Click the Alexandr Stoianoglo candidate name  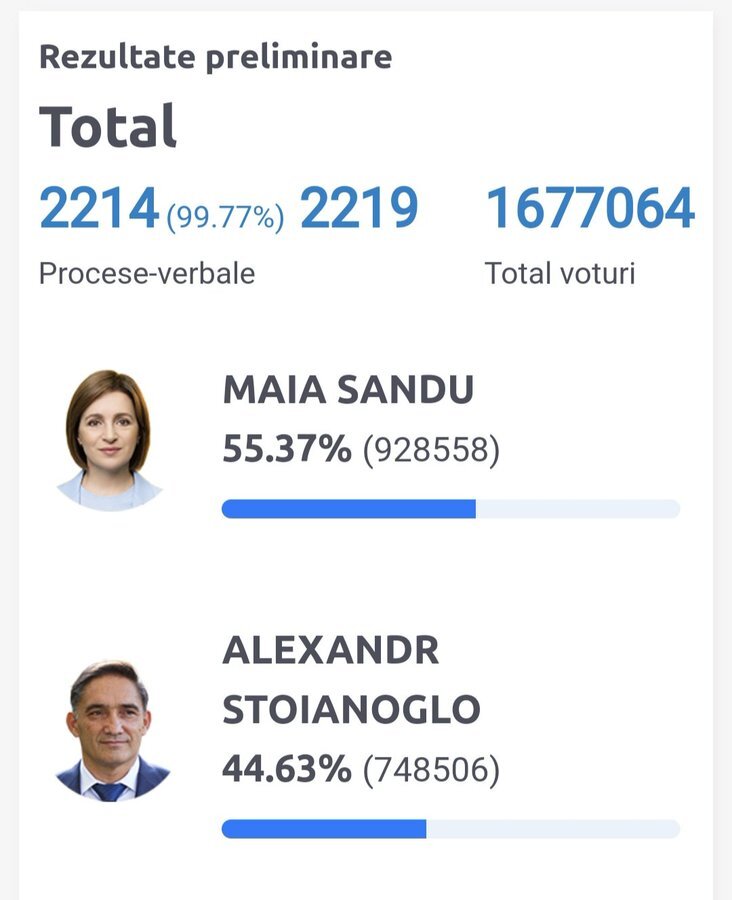coord(351,680)
